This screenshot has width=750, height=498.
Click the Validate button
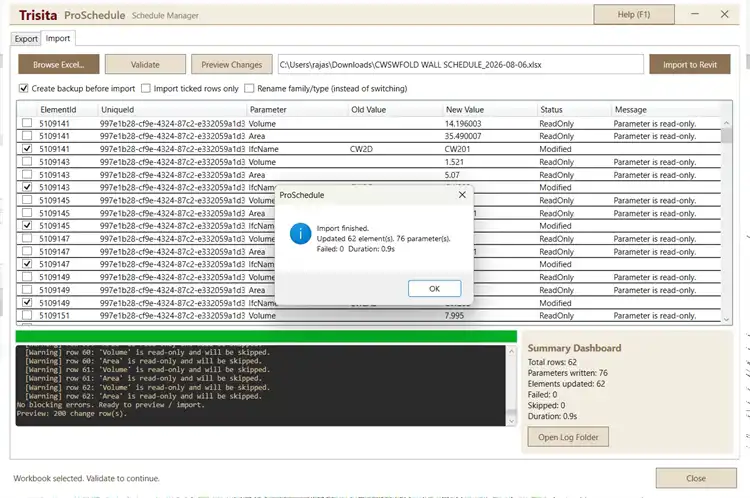point(145,65)
